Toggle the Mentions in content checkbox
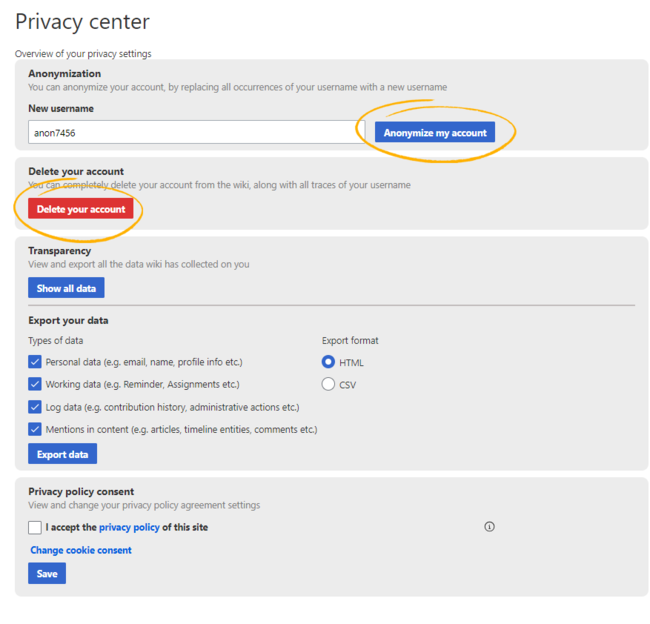The width and height of the screenshot is (650, 624). [x=35, y=429]
